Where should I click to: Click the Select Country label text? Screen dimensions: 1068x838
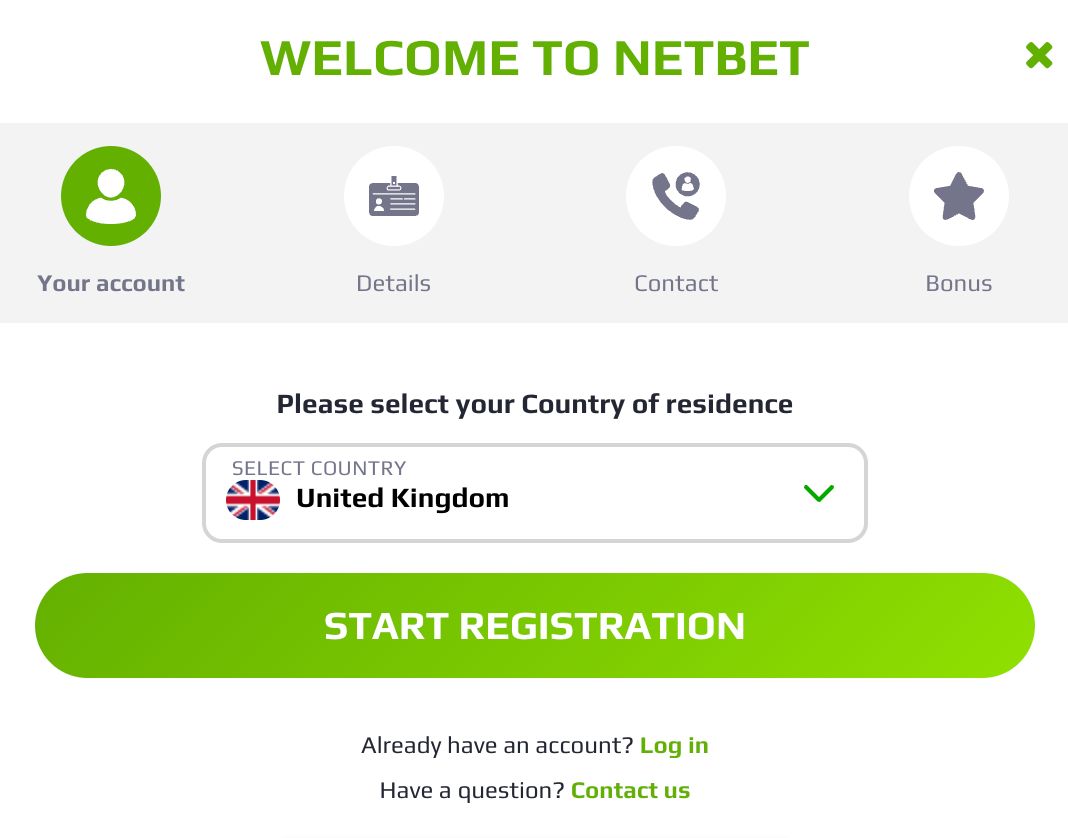319,468
